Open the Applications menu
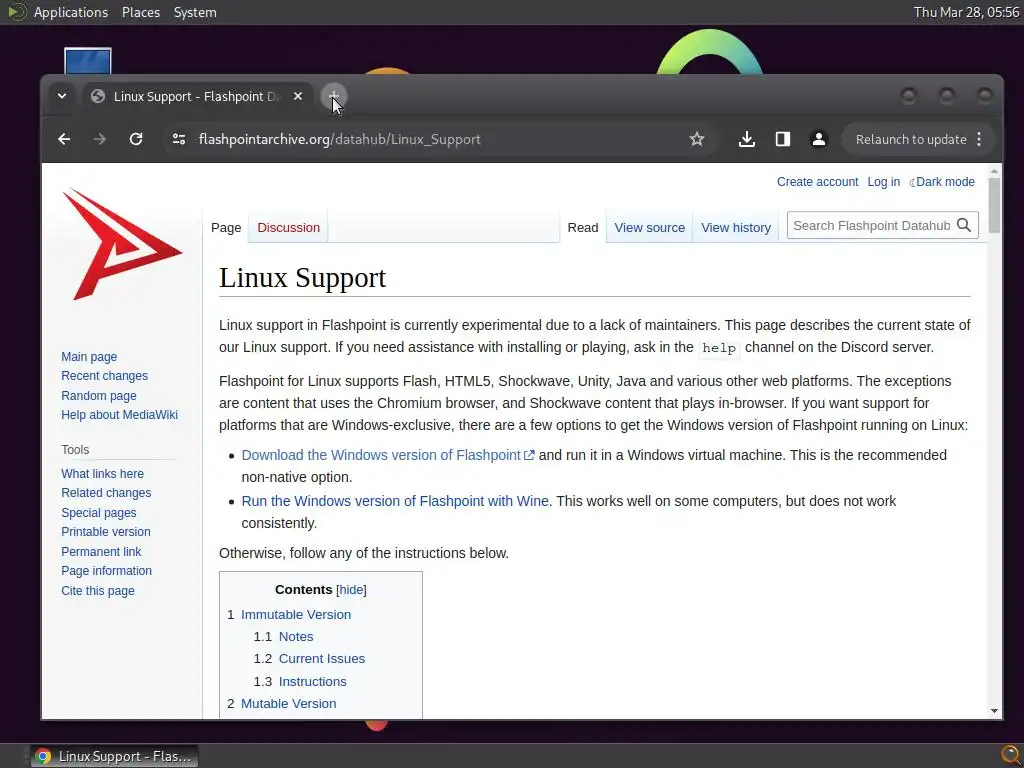Viewport: 1024px width, 768px height. click(71, 12)
